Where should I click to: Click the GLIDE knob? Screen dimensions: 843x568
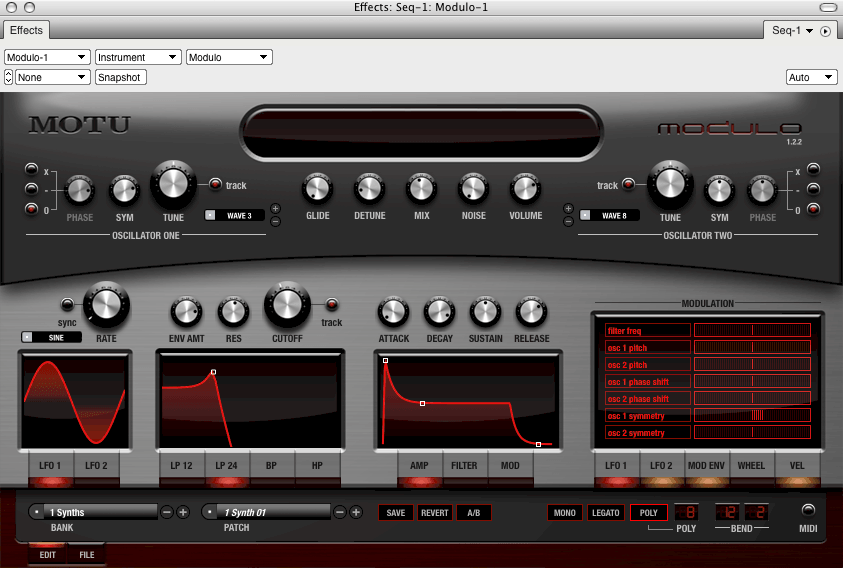[317, 189]
